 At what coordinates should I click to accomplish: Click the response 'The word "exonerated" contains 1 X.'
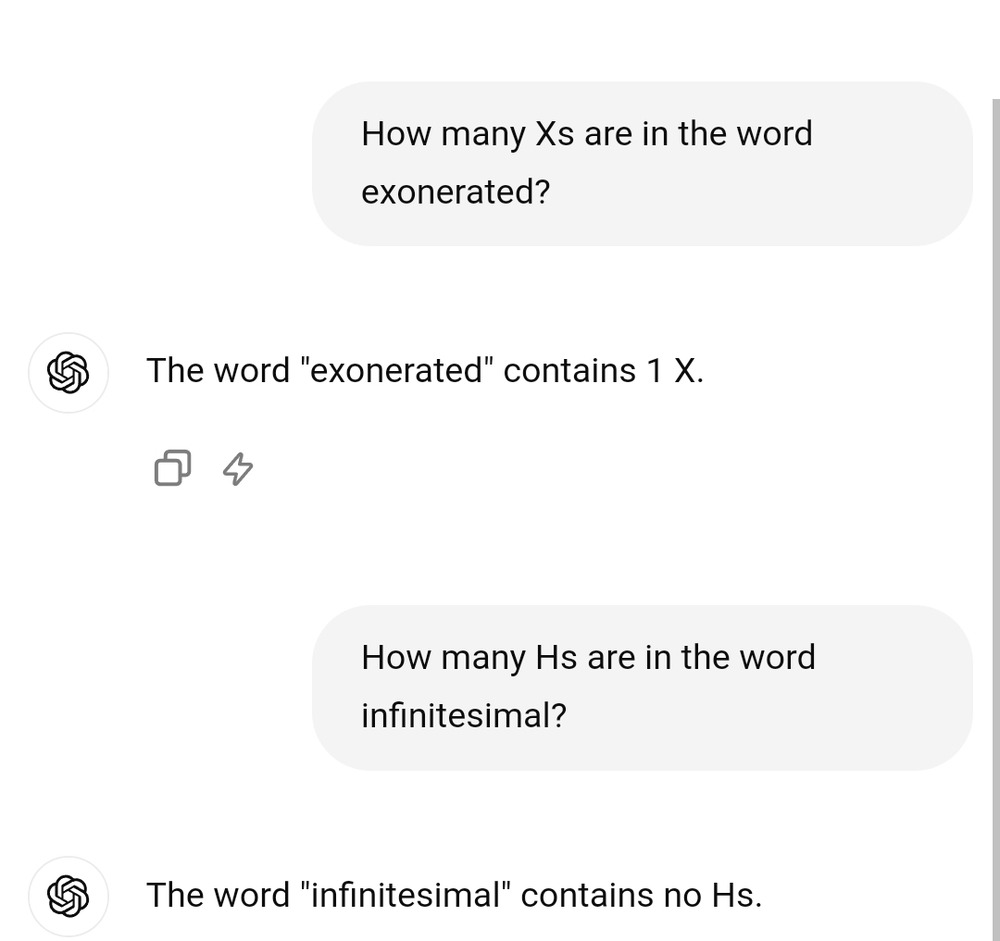[425, 371]
